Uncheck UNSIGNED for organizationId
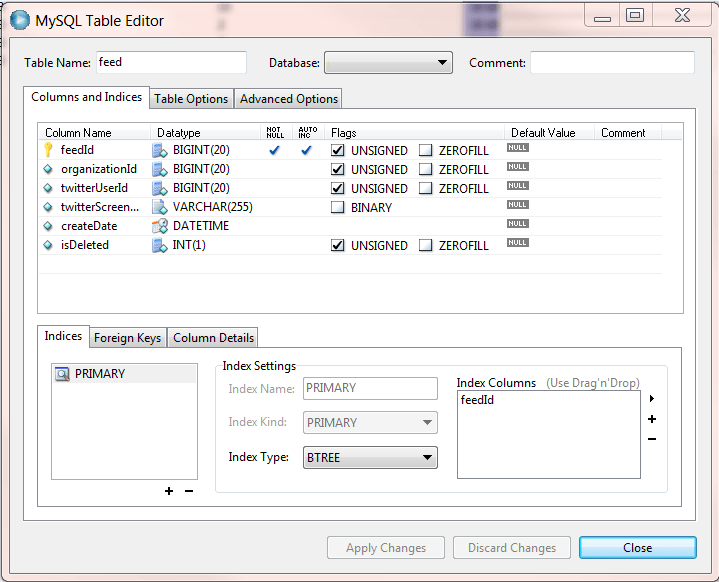719x582 pixels. 337,169
